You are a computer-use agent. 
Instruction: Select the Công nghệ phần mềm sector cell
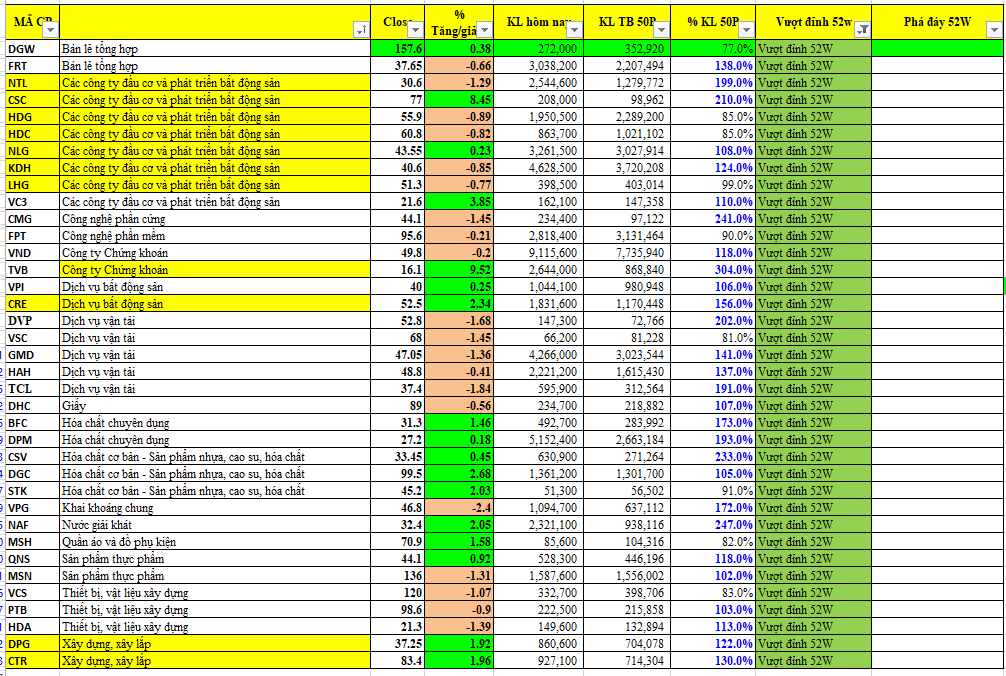point(214,236)
